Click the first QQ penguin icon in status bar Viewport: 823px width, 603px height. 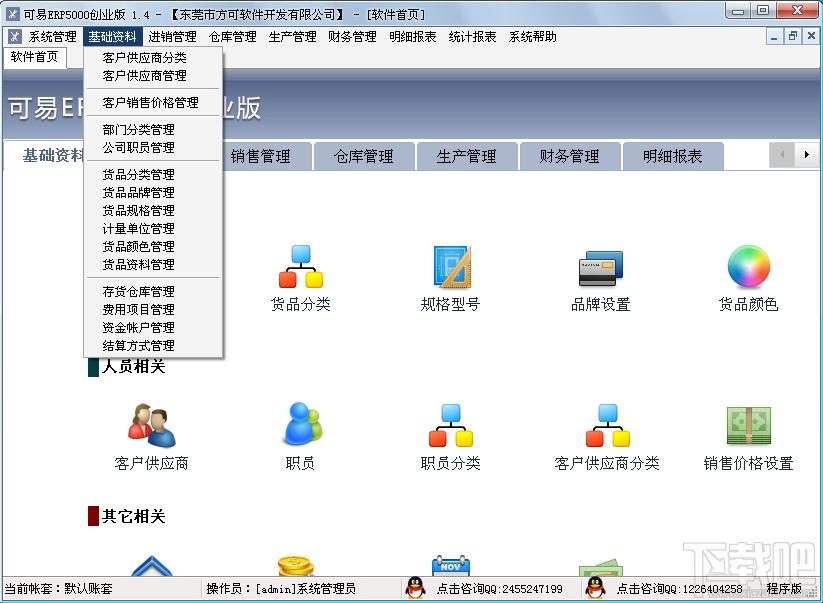(x=415, y=588)
